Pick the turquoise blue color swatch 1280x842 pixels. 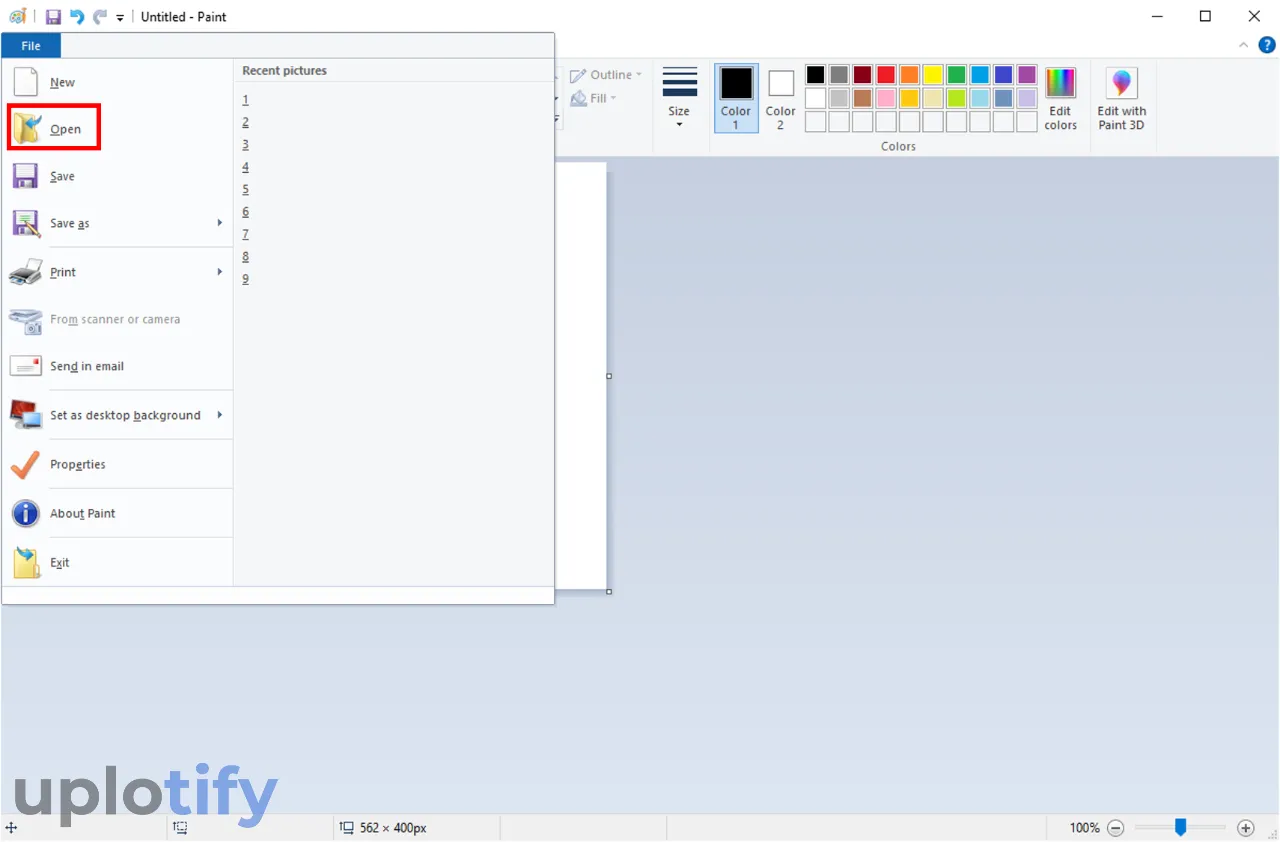[x=980, y=75]
